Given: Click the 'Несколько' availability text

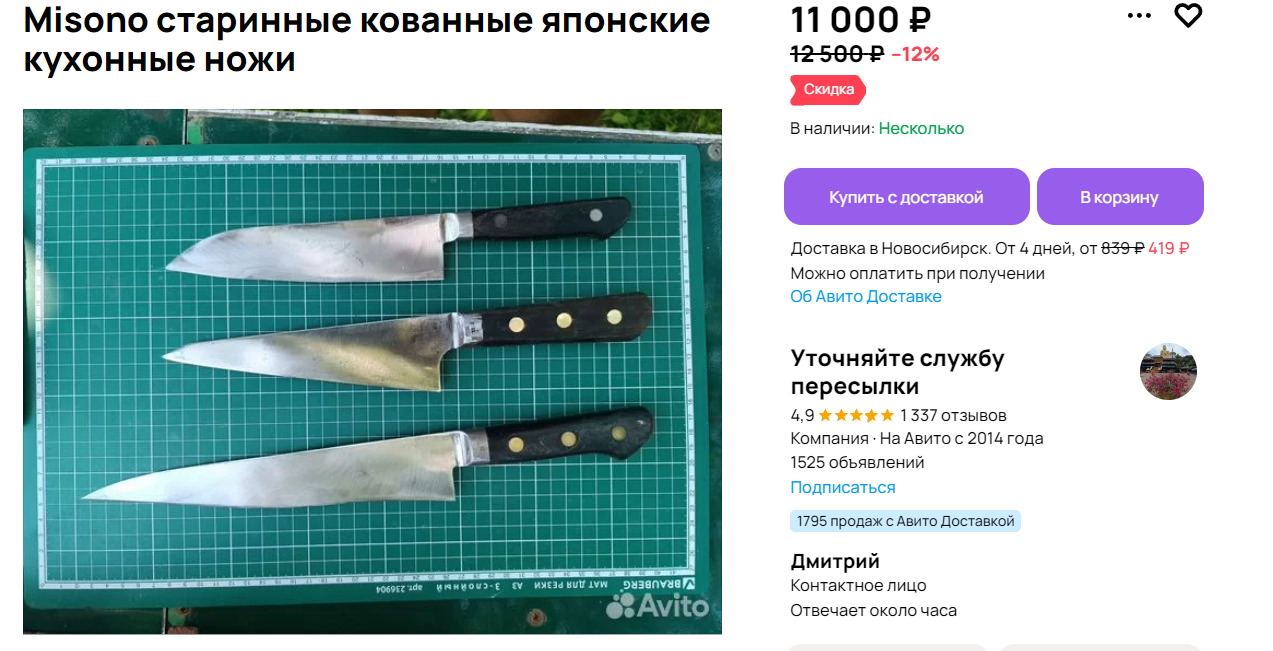Looking at the screenshot, I should (x=921, y=129).
